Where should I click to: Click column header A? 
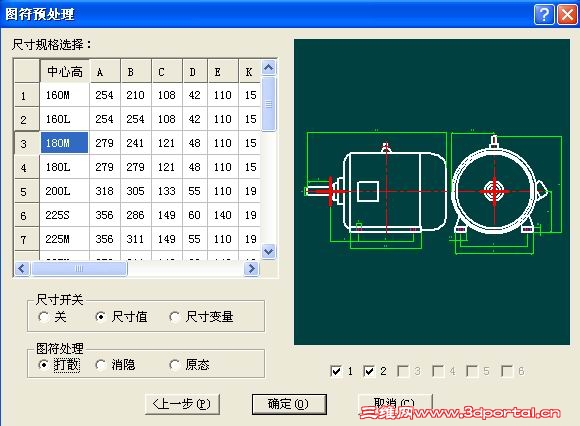105,71
